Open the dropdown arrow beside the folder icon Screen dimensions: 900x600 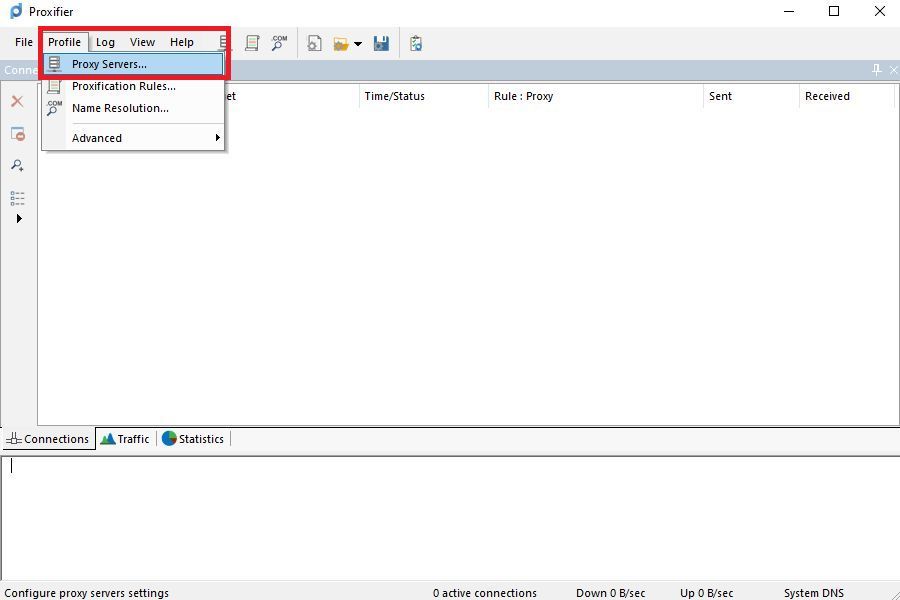[358, 44]
